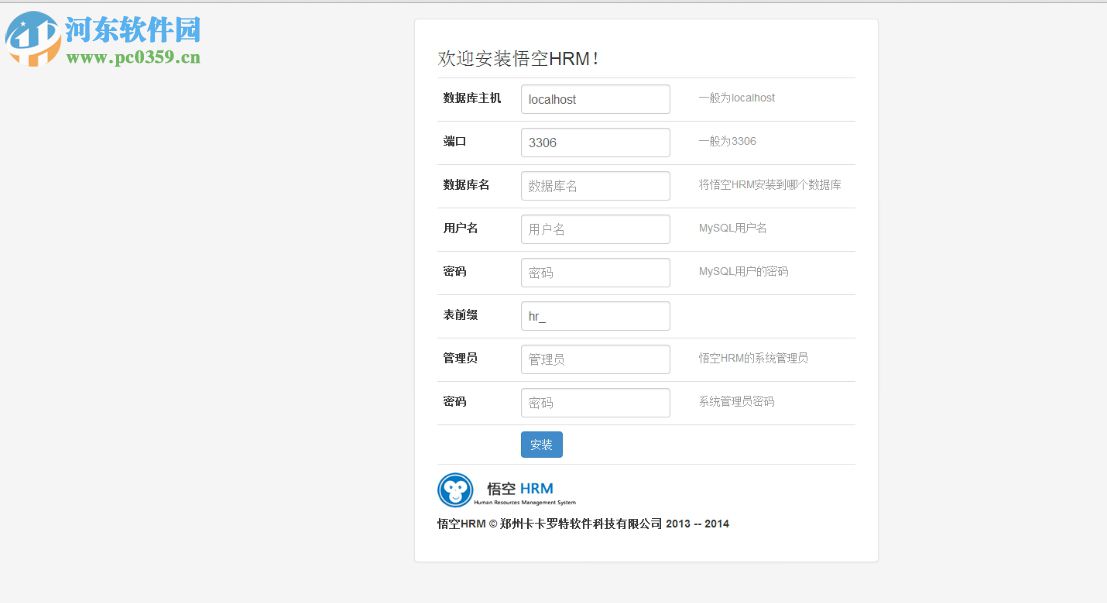Click the 安装 install button
This screenshot has width=1107, height=603.
pyautogui.click(x=540, y=444)
